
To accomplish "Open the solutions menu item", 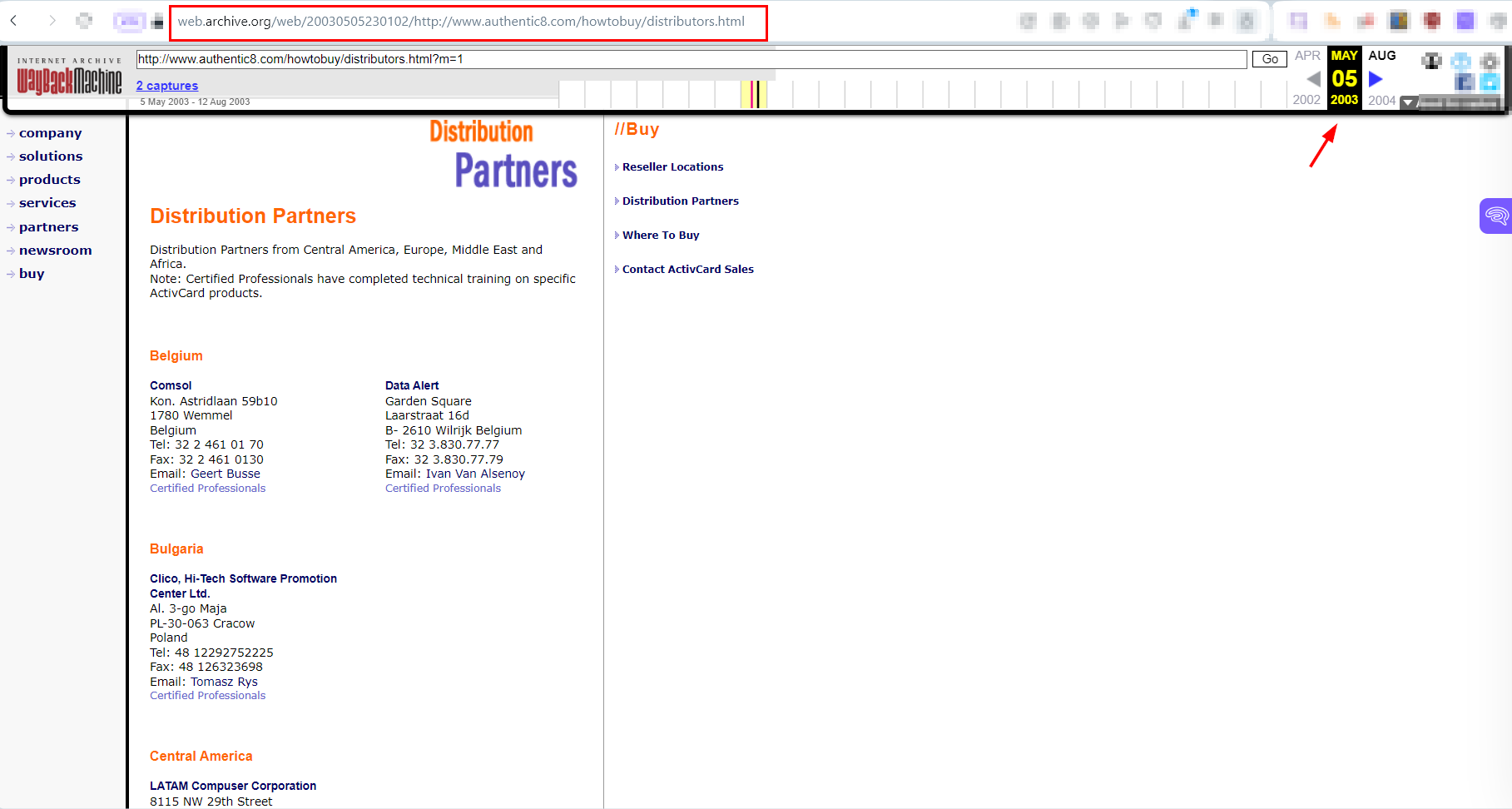I will [x=51, y=156].
